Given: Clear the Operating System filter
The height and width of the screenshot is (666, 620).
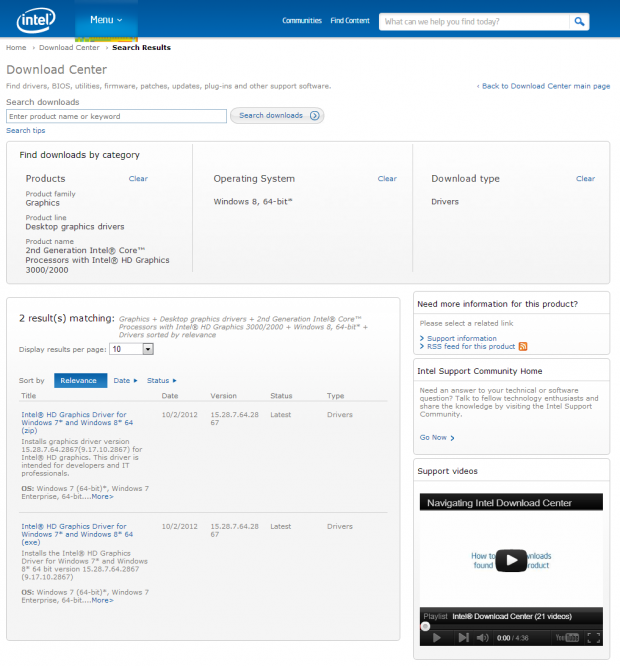Looking at the screenshot, I should tap(387, 179).
